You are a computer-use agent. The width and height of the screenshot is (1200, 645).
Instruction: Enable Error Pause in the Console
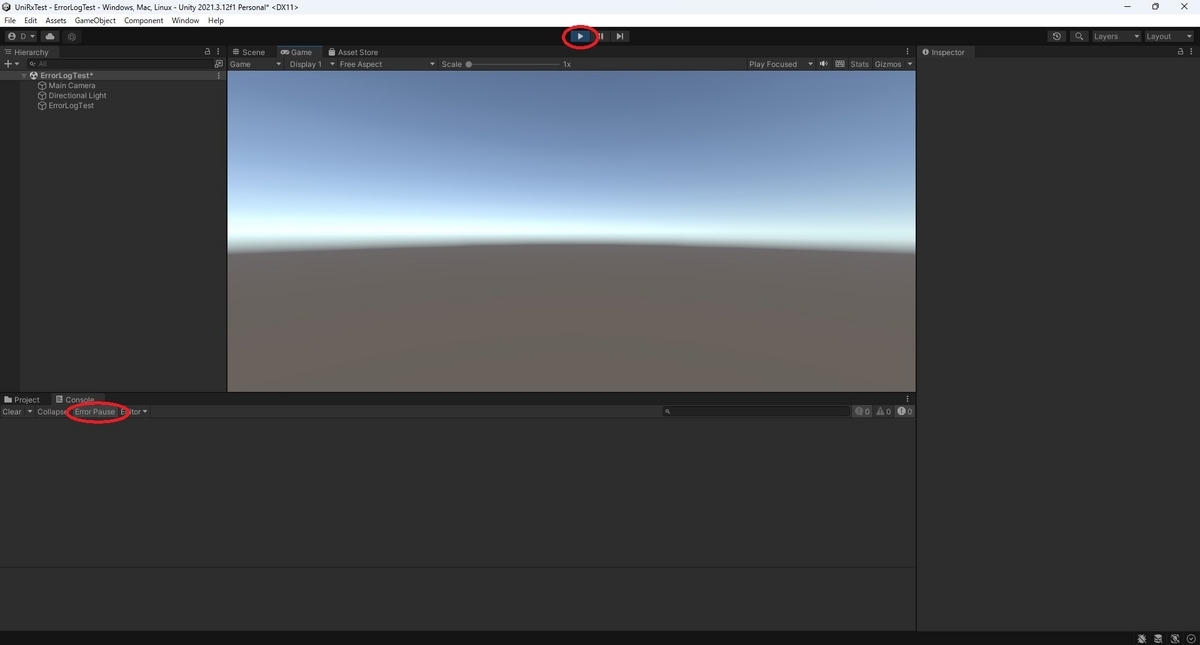(95, 411)
